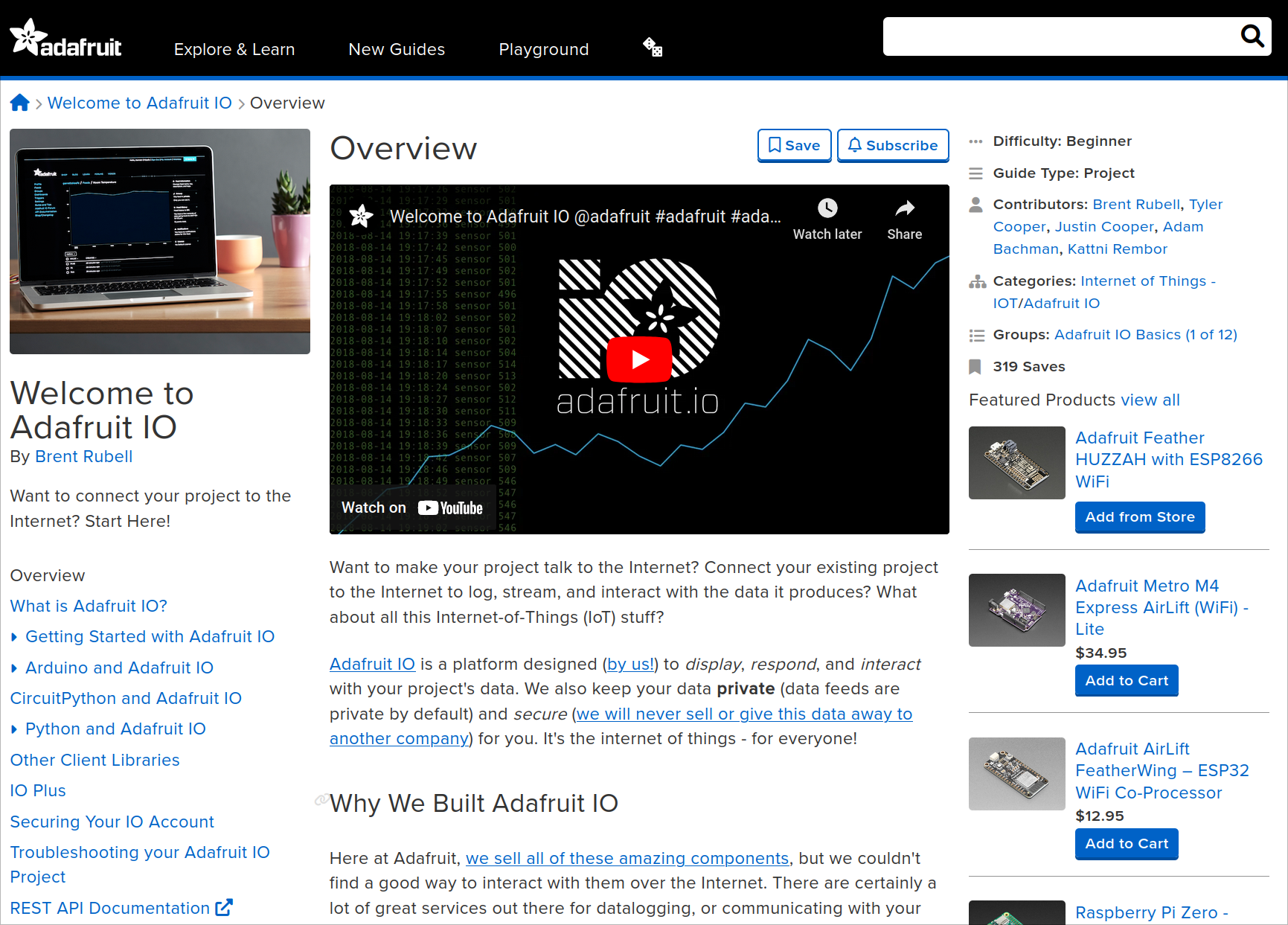The width and height of the screenshot is (1288, 925).
Task: Open Internet of Things category link
Action: point(1104,292)
